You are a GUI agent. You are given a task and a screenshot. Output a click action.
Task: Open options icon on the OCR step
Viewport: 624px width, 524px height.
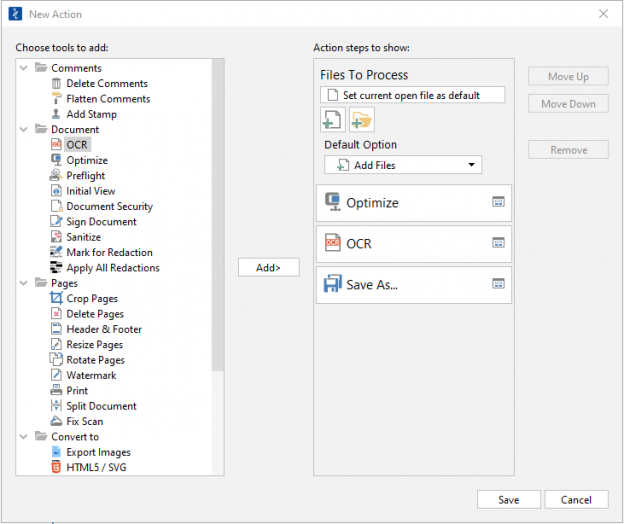coord(497,243)
